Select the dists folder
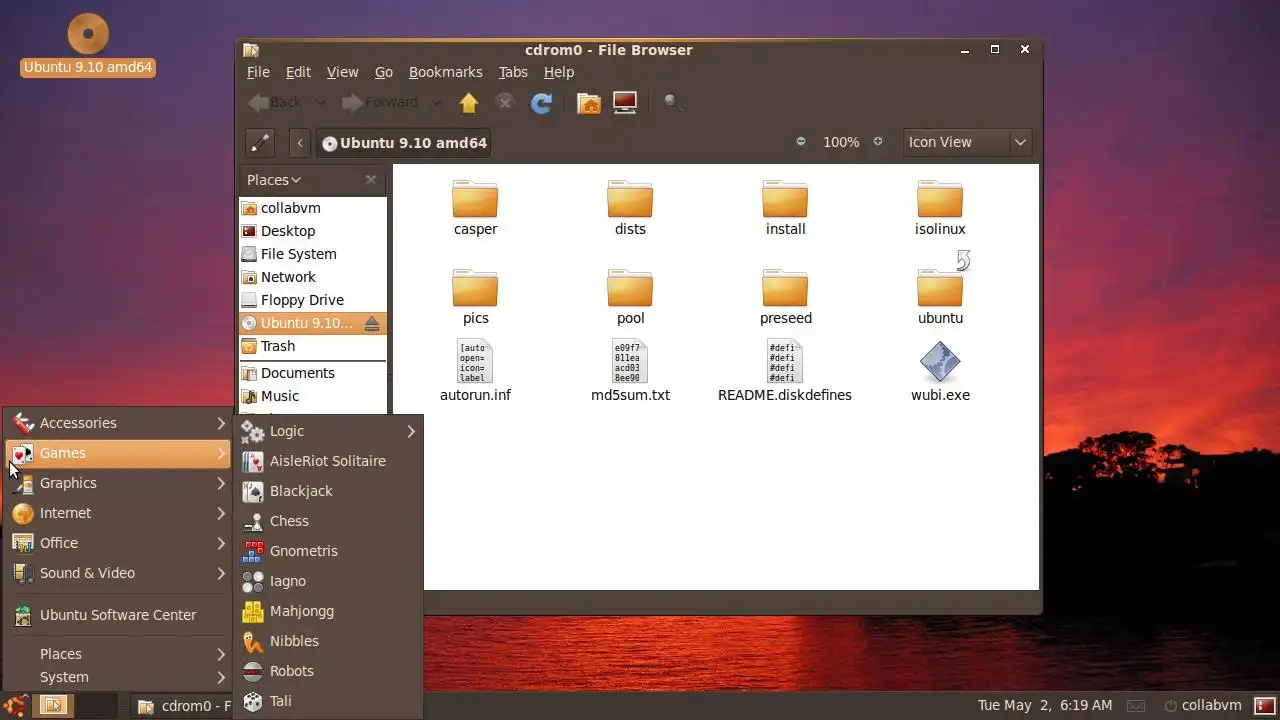The height and width of the screenshot is (720, 1280). coord(630,208)
